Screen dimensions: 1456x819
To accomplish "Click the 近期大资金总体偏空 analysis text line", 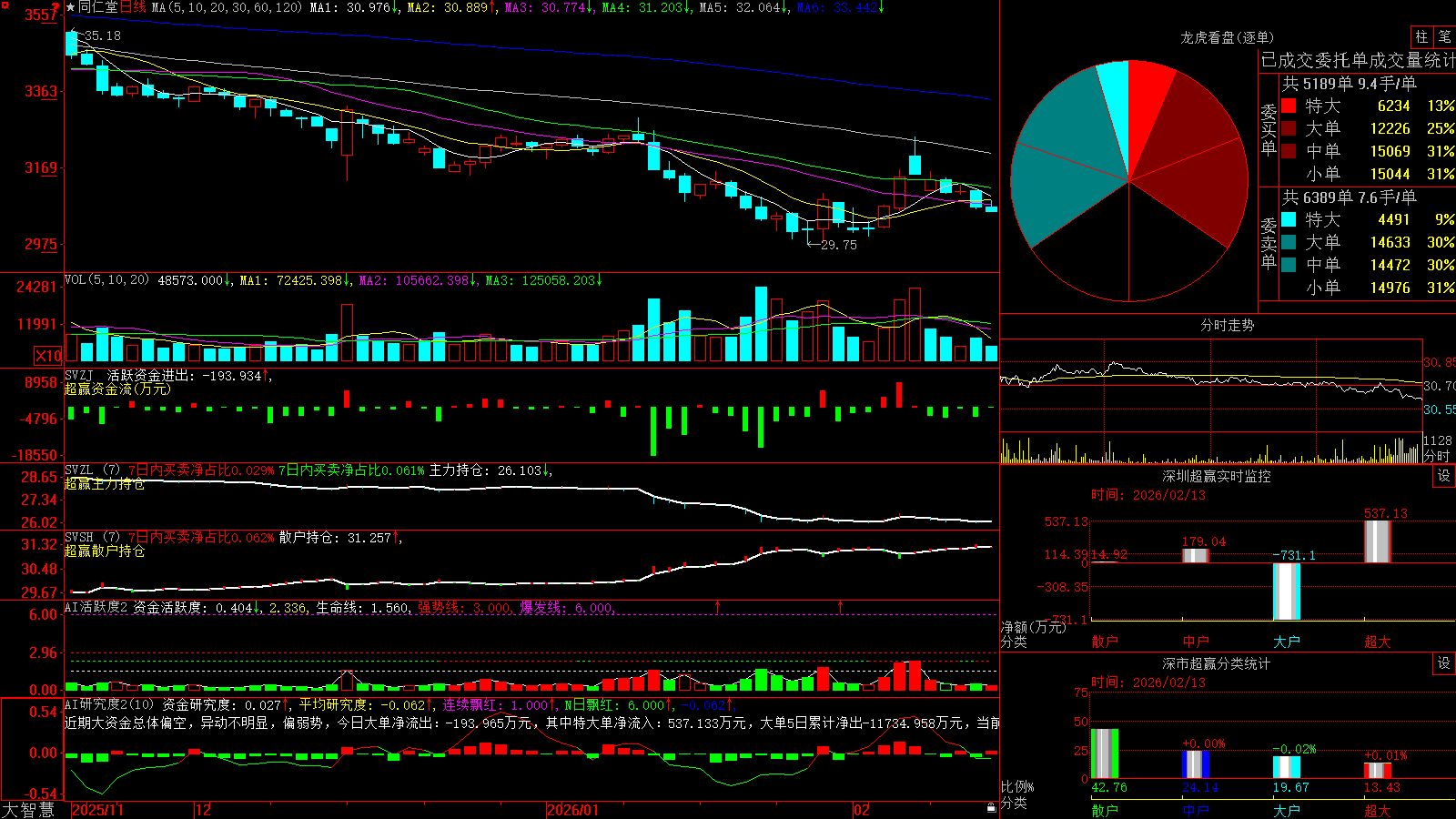I will tap(531, 723).
